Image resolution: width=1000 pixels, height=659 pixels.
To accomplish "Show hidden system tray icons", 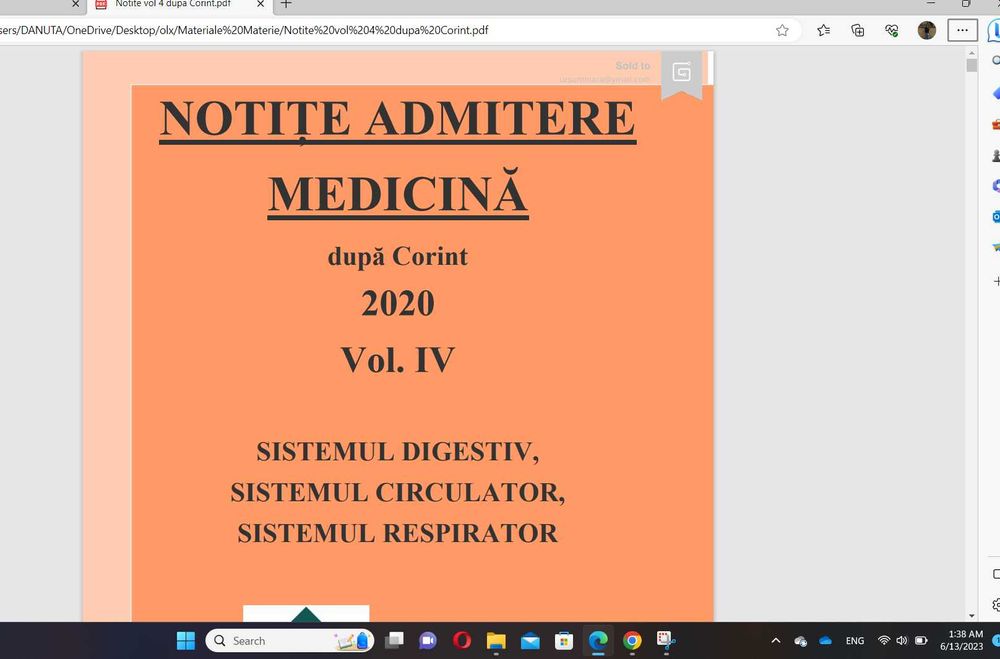I will pos(776,640).
